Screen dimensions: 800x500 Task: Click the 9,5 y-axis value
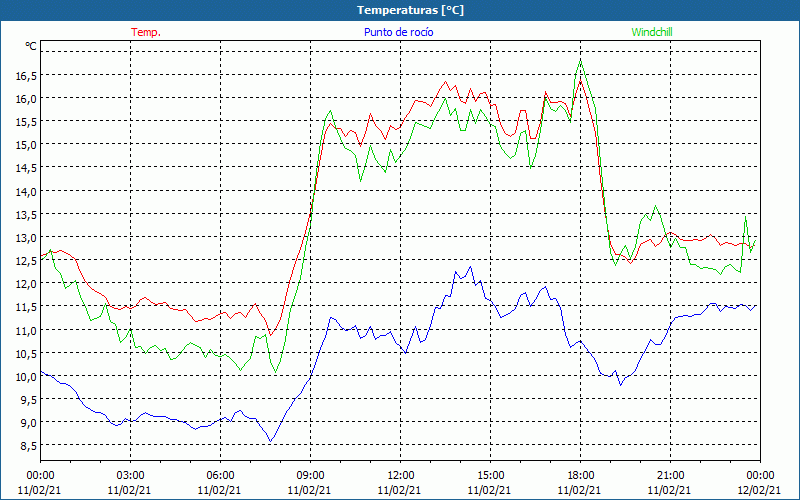pyautogui.click(x=29, y=400)
